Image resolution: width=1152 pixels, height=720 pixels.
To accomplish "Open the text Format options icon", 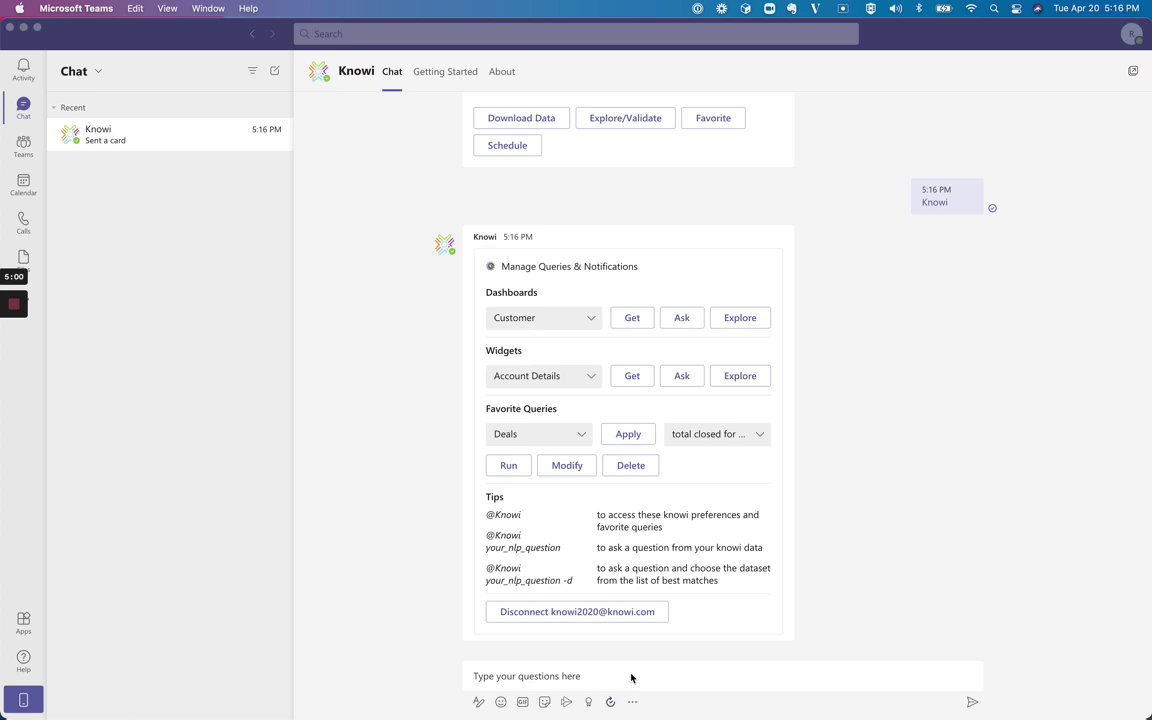I will (x=479, y=702).
